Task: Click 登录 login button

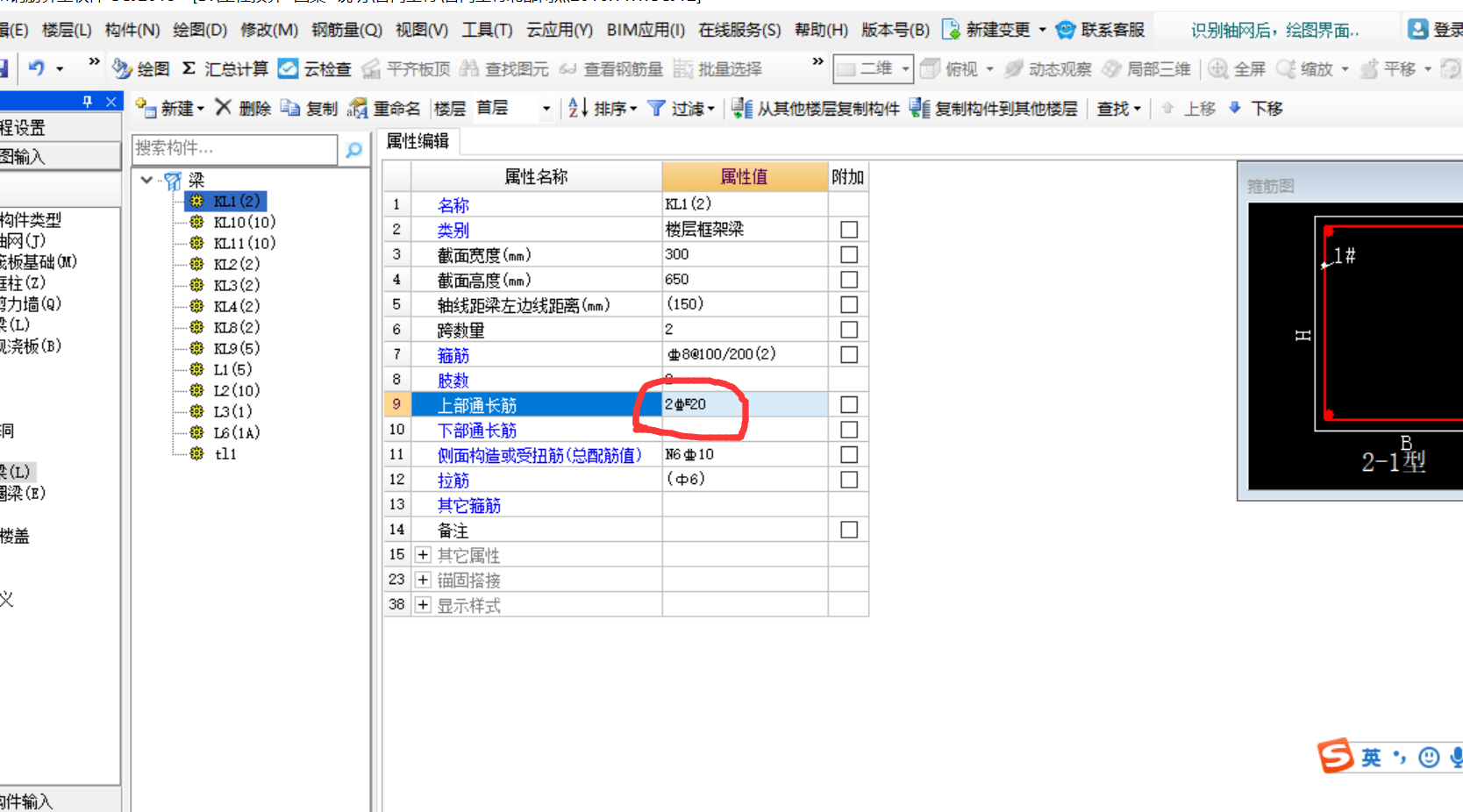Action: [x=1436, y=30]
